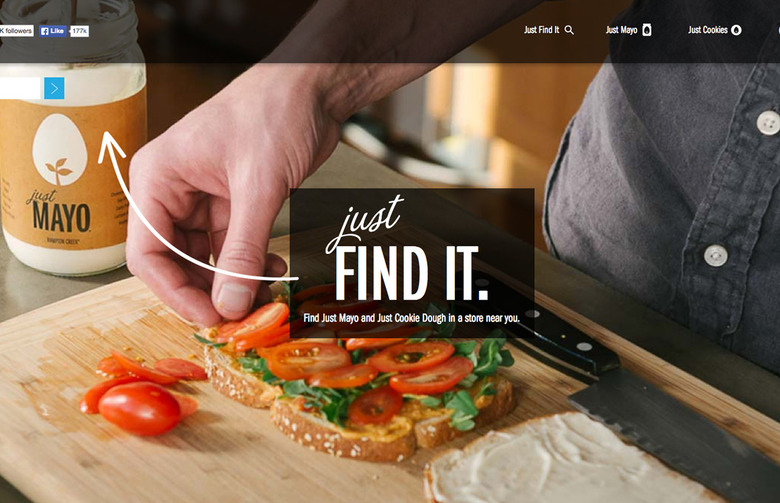Viewport: 780px width, 503px height.
Task: Click the partial menu item after Just Cookies
Action: point(778,30)
